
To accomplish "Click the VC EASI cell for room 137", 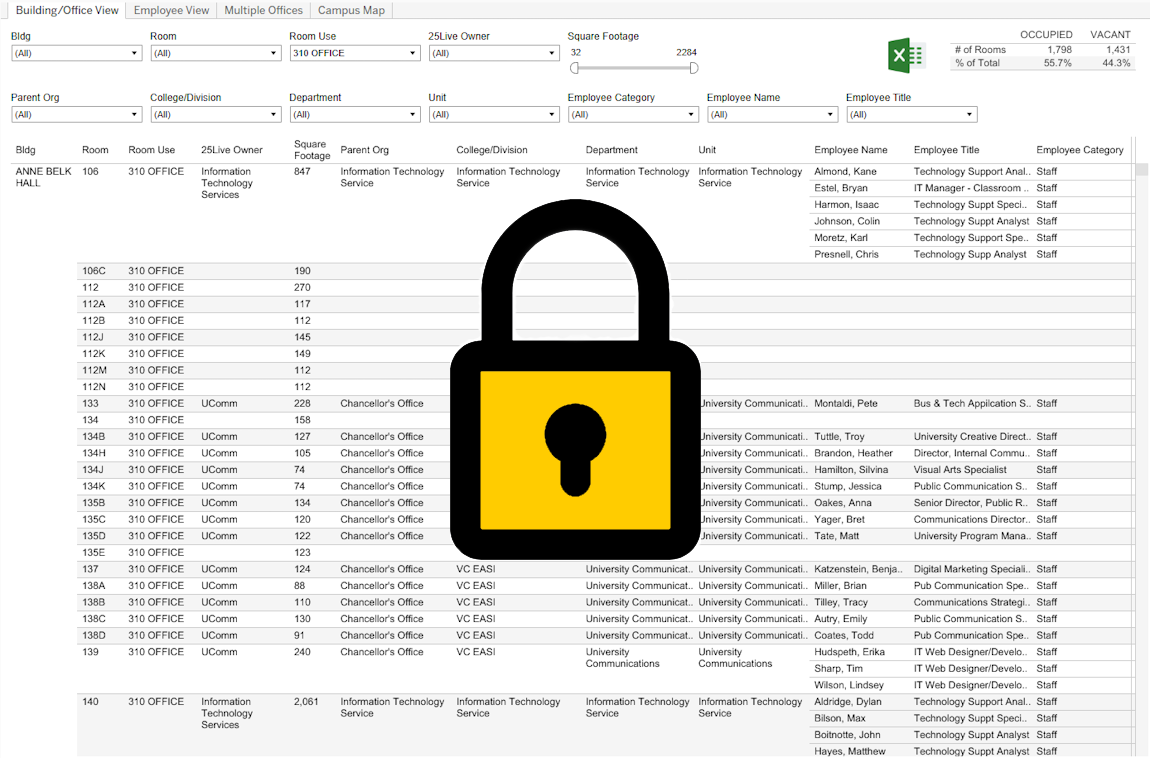I will (475, 569).
